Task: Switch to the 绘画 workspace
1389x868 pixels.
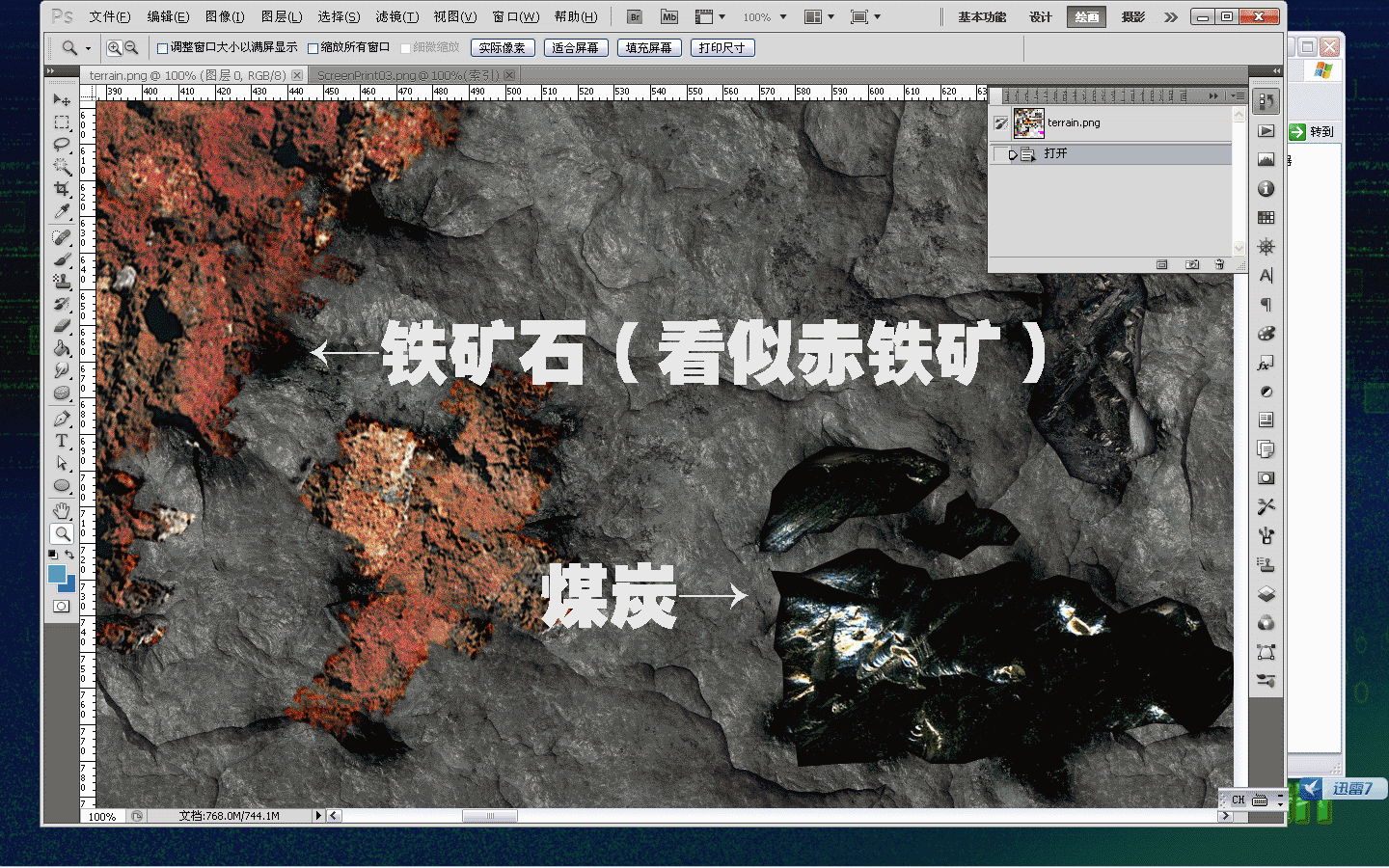Action: point(1087,16)
